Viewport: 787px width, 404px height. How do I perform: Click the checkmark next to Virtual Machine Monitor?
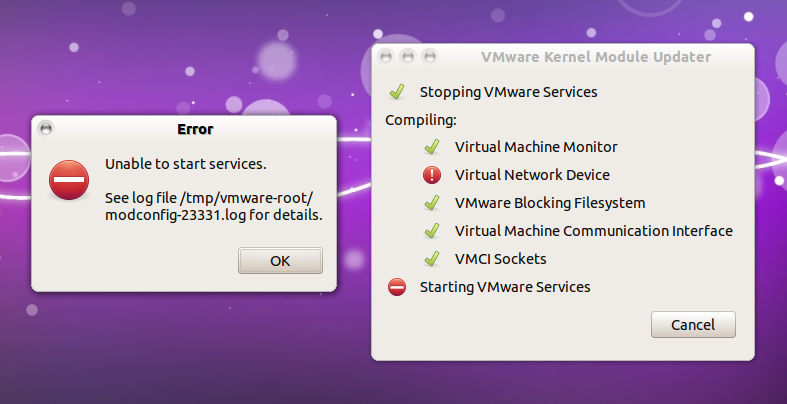[x=432, y=147]
